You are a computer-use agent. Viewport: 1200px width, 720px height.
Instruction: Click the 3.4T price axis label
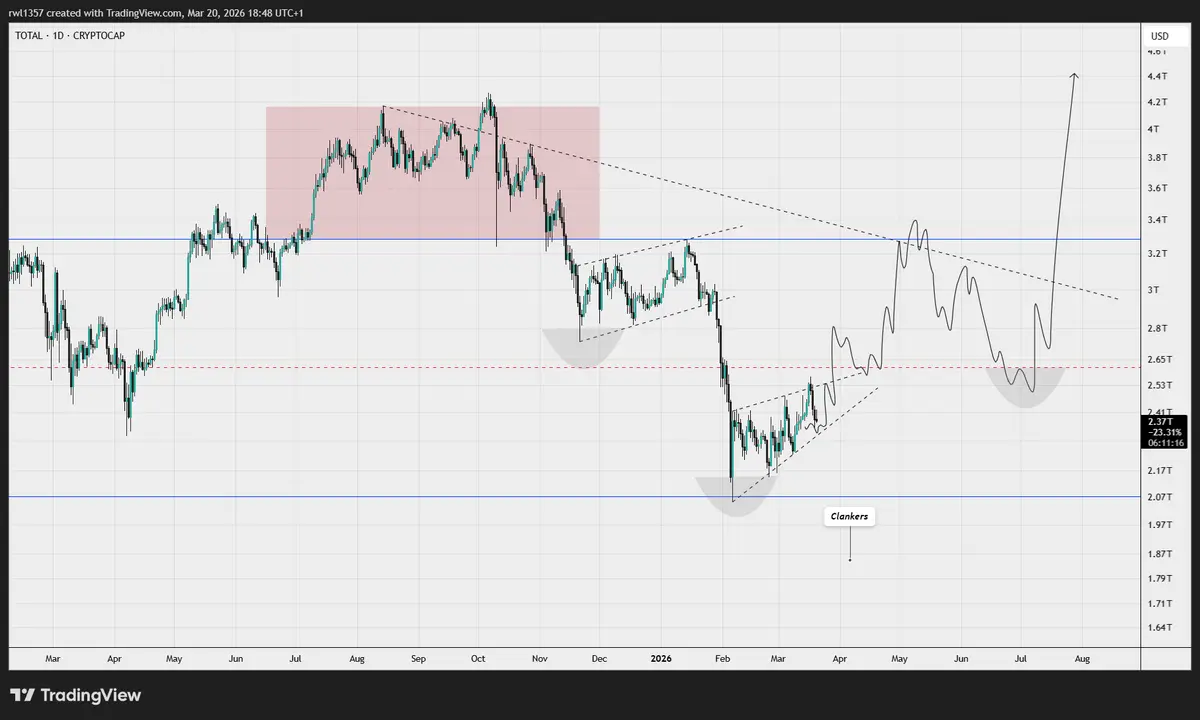pyautogui.click(x=1159, y=220)
